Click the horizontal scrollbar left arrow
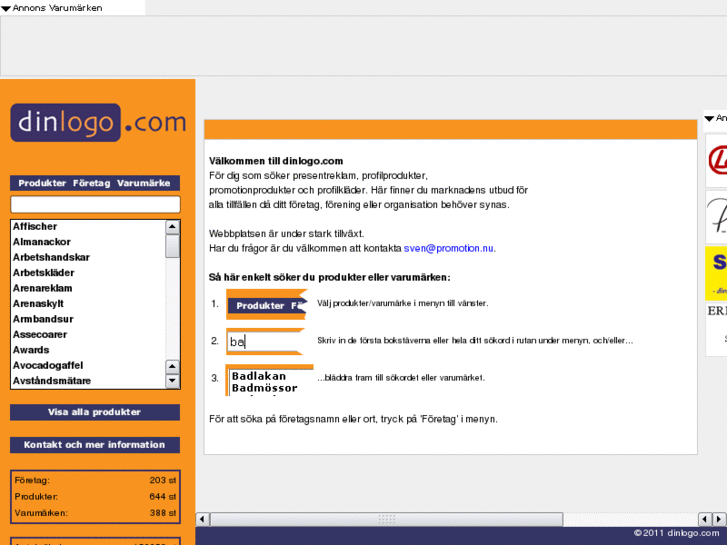 [203, 519]
